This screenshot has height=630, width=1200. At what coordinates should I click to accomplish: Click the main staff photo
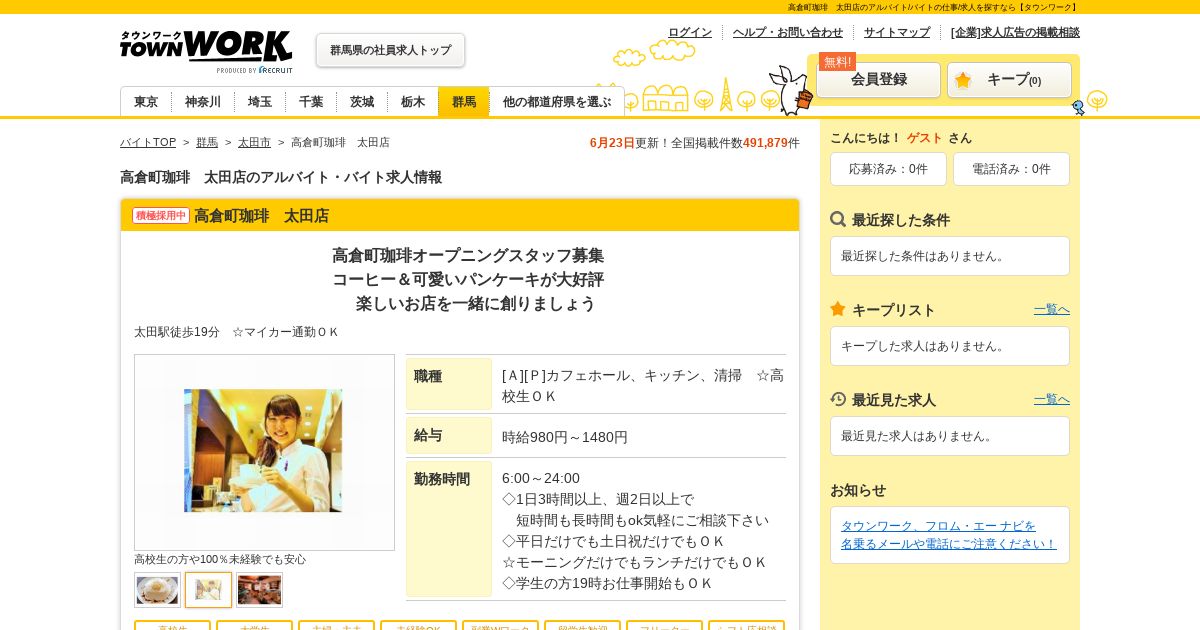point(263,451)
